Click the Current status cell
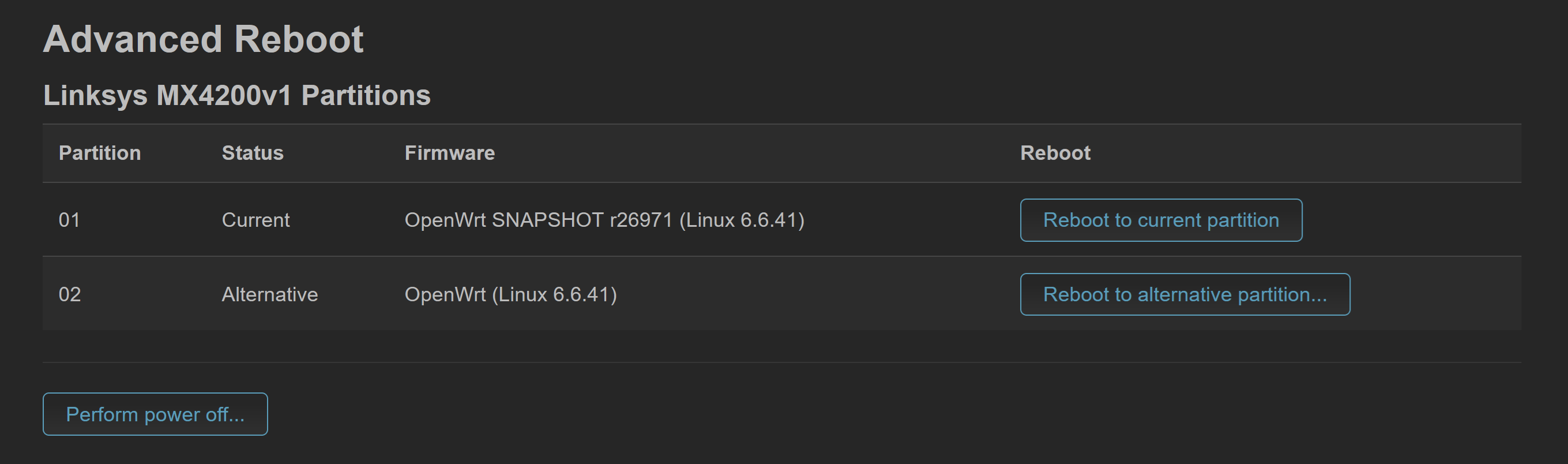This screenshot has width=1568, height=464. (255, 220)
